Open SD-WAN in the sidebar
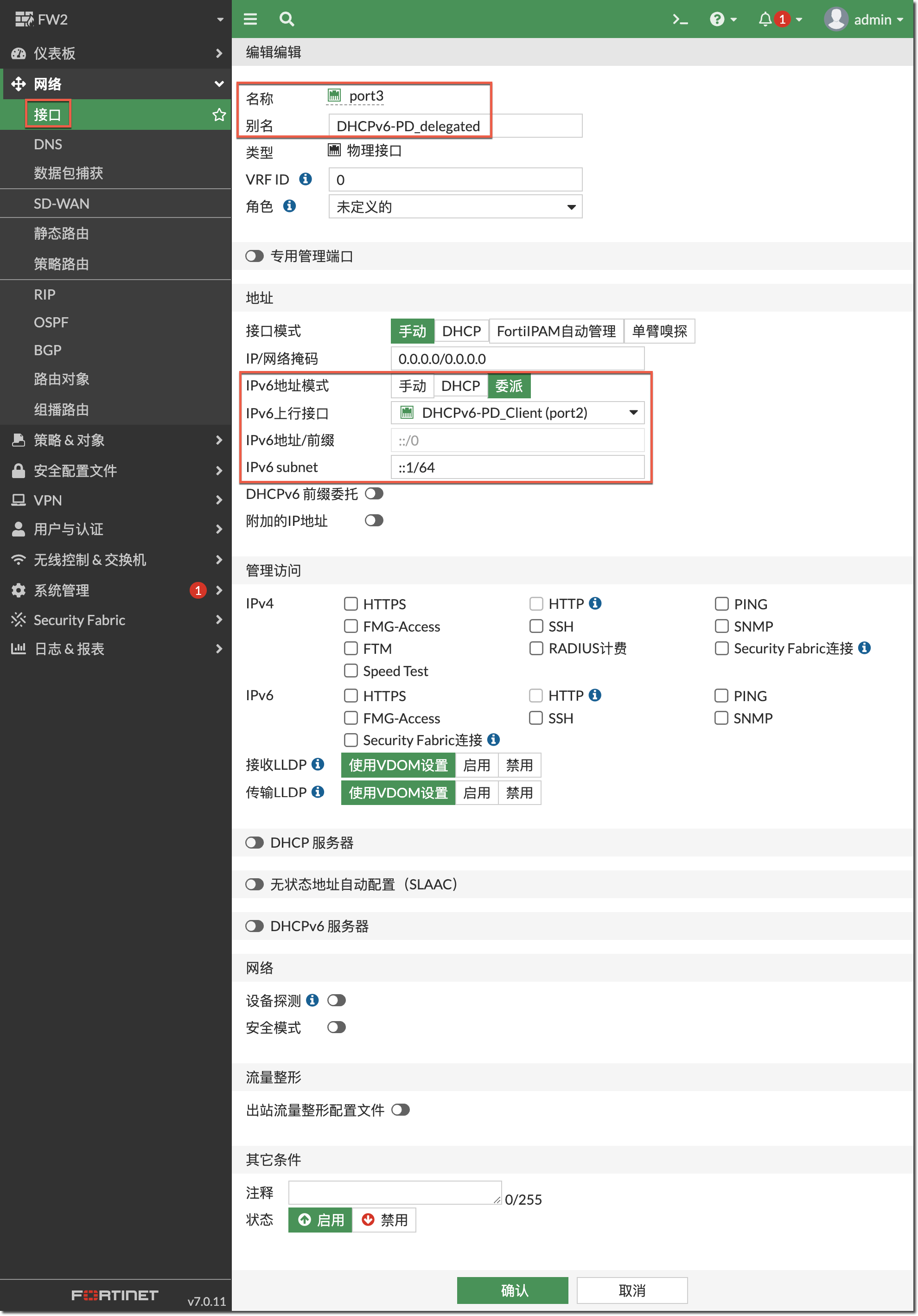 [61, 204]
